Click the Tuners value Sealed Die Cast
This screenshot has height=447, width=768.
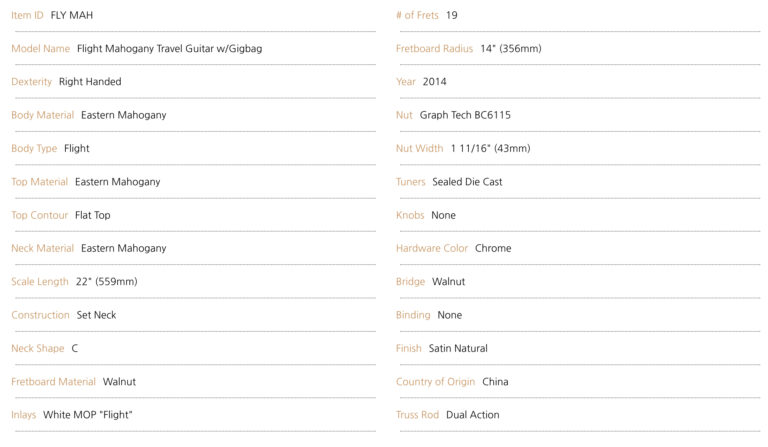pos(467,182)
